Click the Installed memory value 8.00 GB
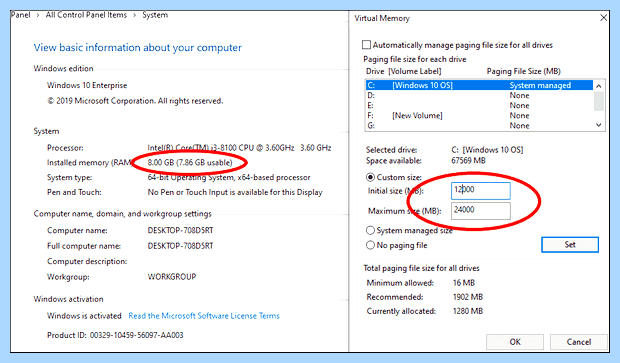Image resolution: width=620 pixels, height=363 pixels. 190,163
